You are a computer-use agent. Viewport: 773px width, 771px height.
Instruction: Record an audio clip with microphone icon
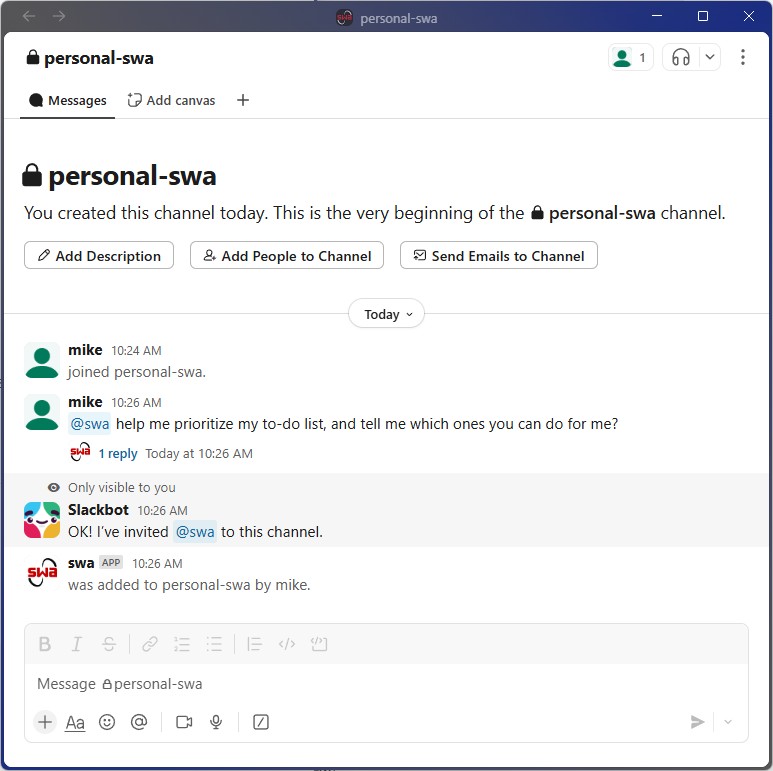(216, 722)
